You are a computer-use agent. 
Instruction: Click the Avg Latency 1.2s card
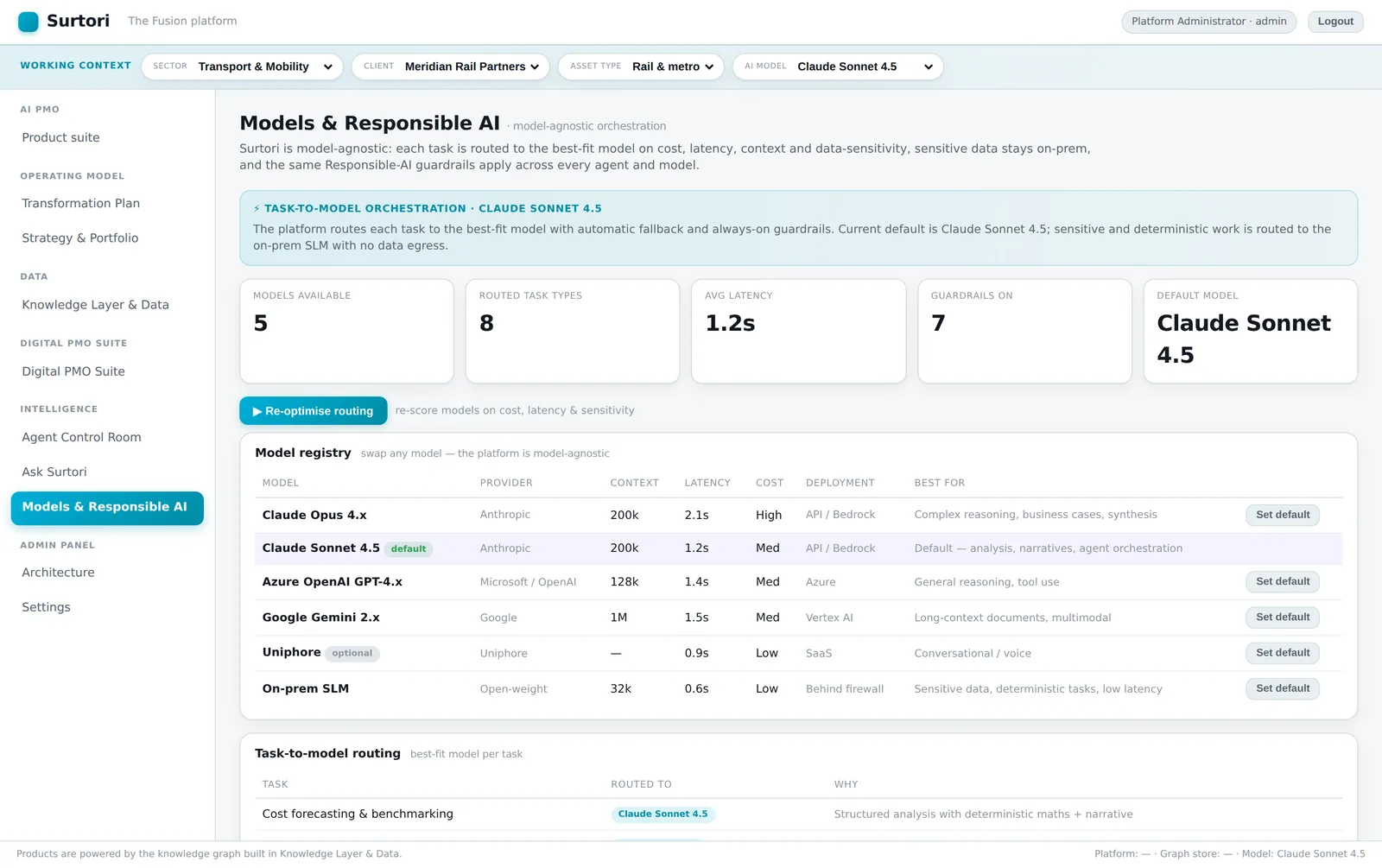point(799,331)
